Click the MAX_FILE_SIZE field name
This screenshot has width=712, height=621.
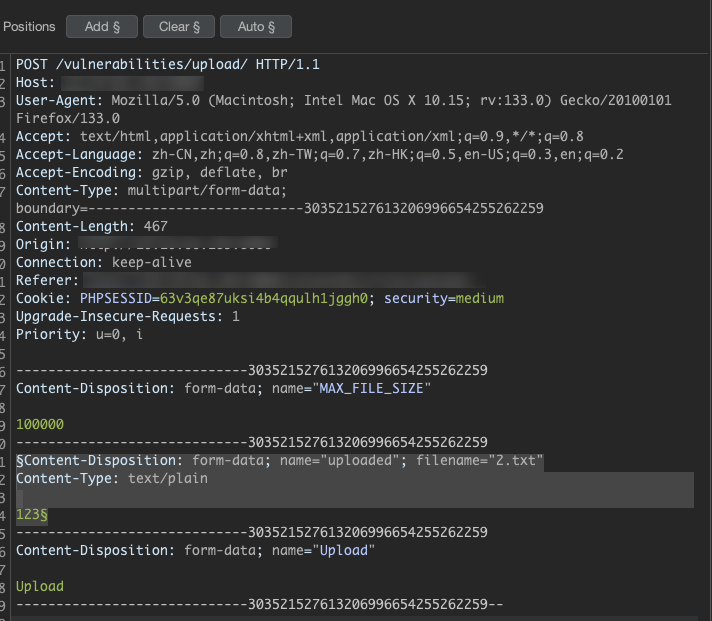(x=374, y=388)
